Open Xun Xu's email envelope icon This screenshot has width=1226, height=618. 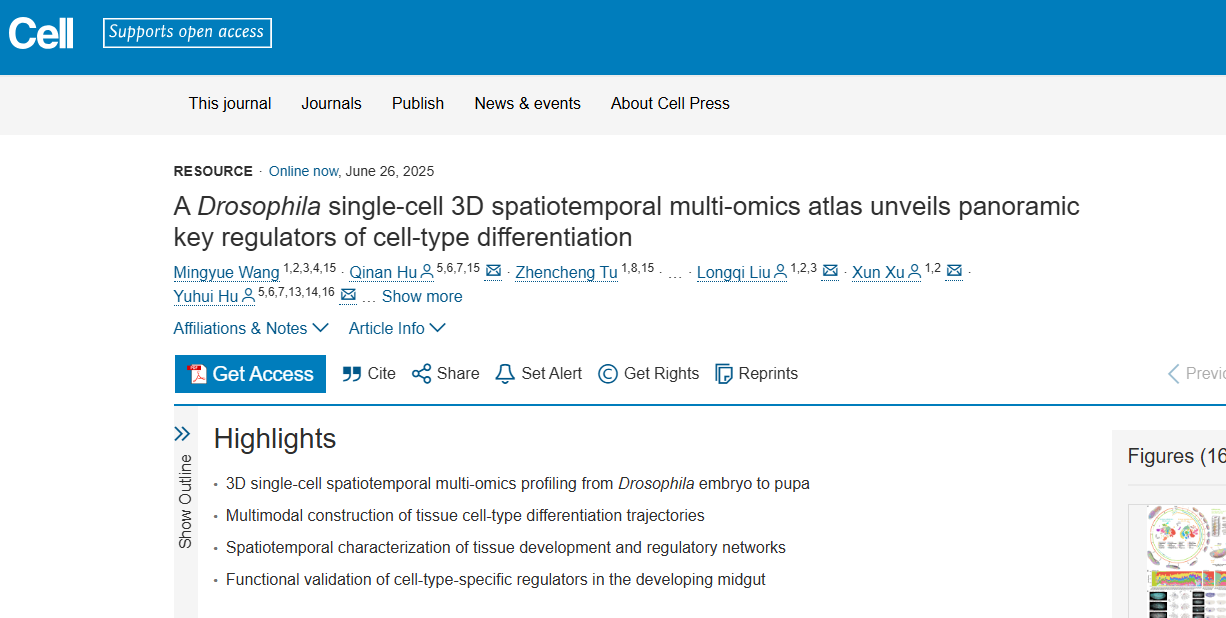pos(954,271)
